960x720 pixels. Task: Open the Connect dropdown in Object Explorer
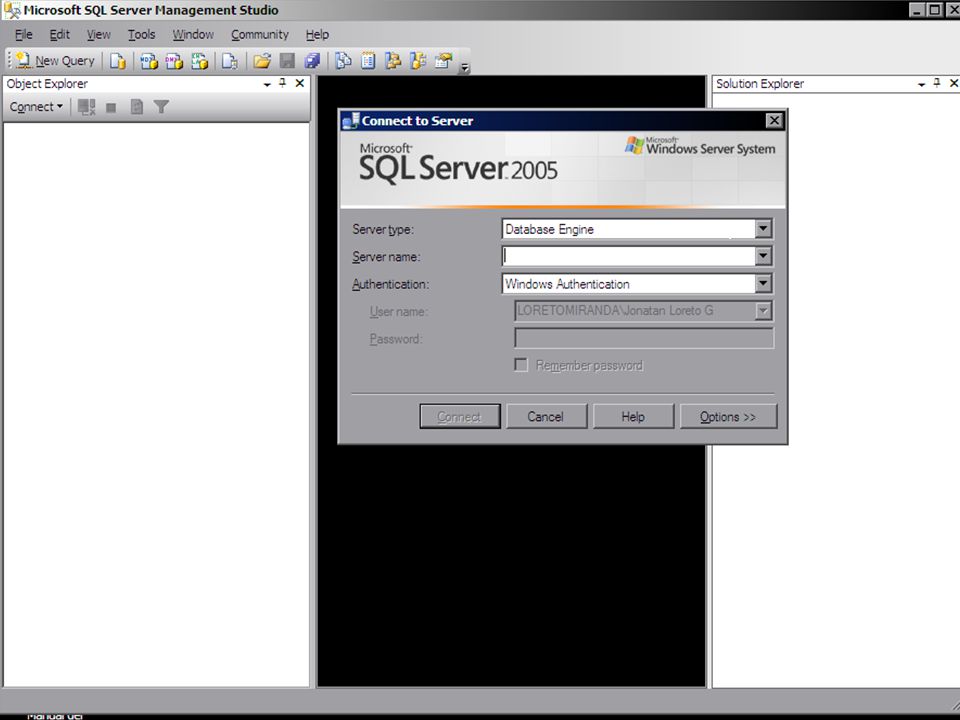[x=36, y=107]
